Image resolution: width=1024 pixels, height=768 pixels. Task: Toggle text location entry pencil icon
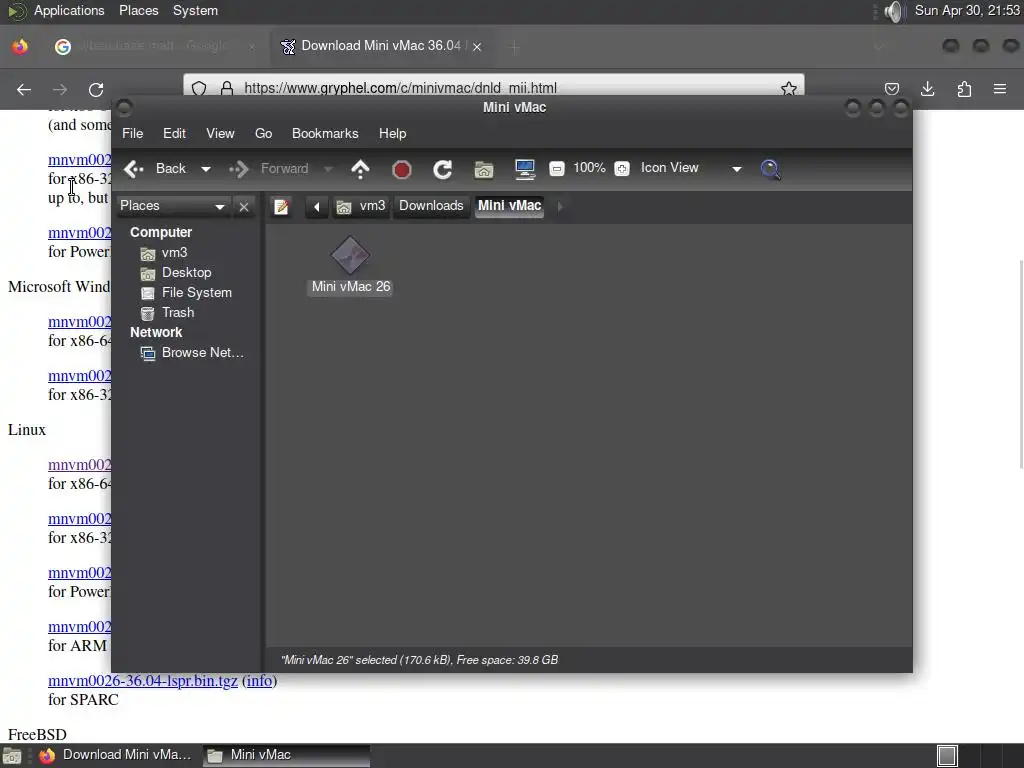pos(281,207)
